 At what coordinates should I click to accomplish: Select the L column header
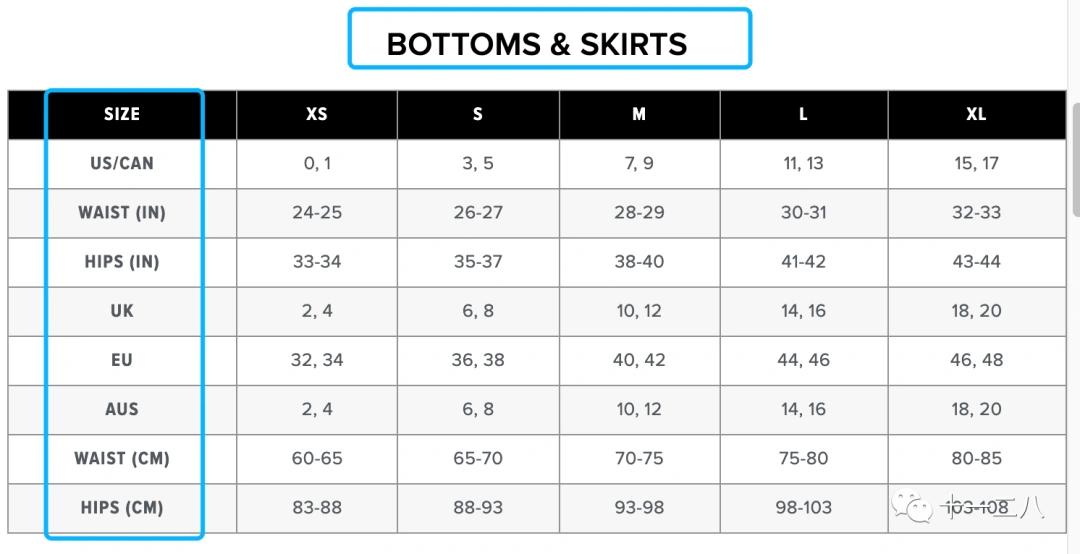coord(804,114)
